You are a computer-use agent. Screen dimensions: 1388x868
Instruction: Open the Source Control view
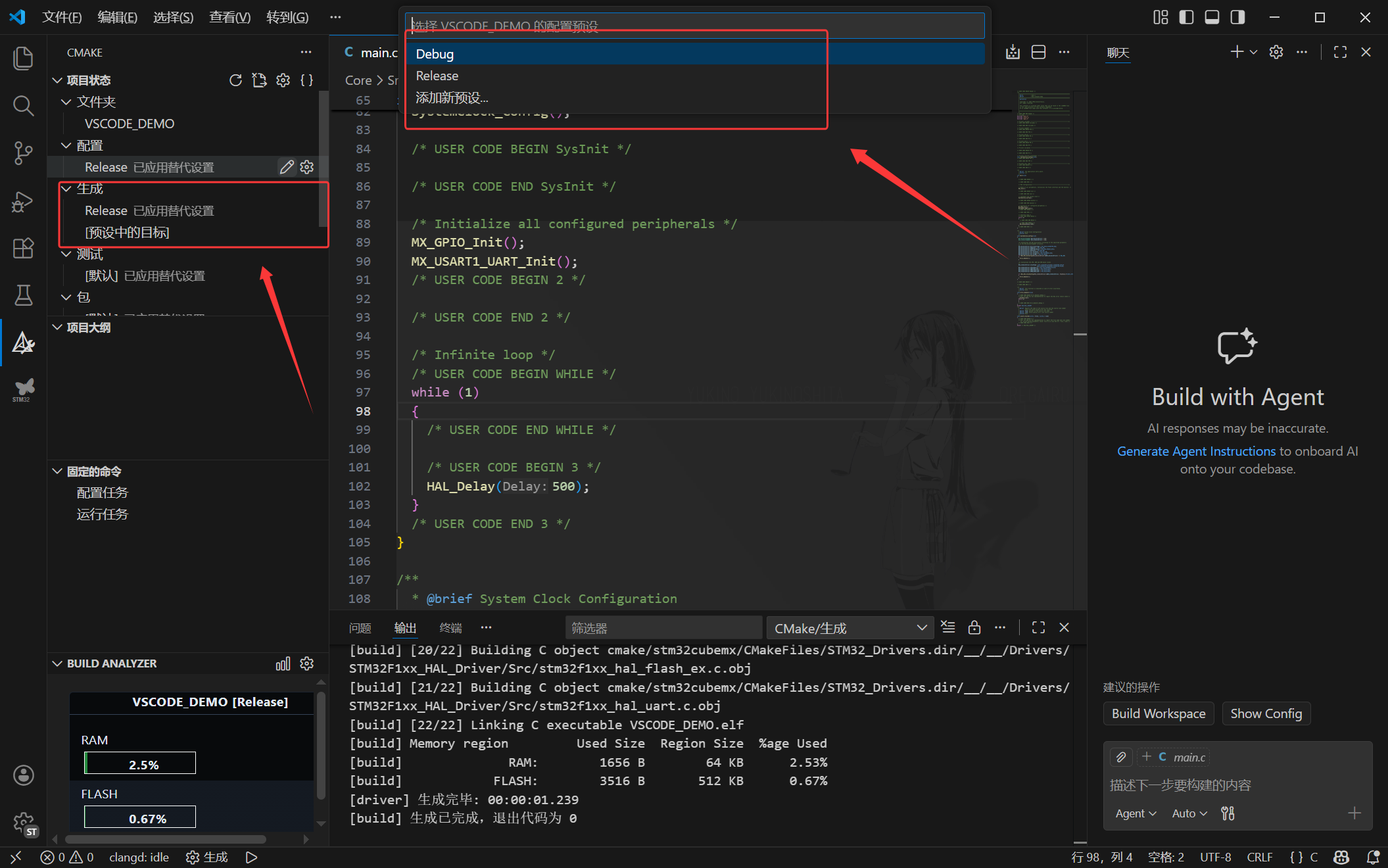24,153
